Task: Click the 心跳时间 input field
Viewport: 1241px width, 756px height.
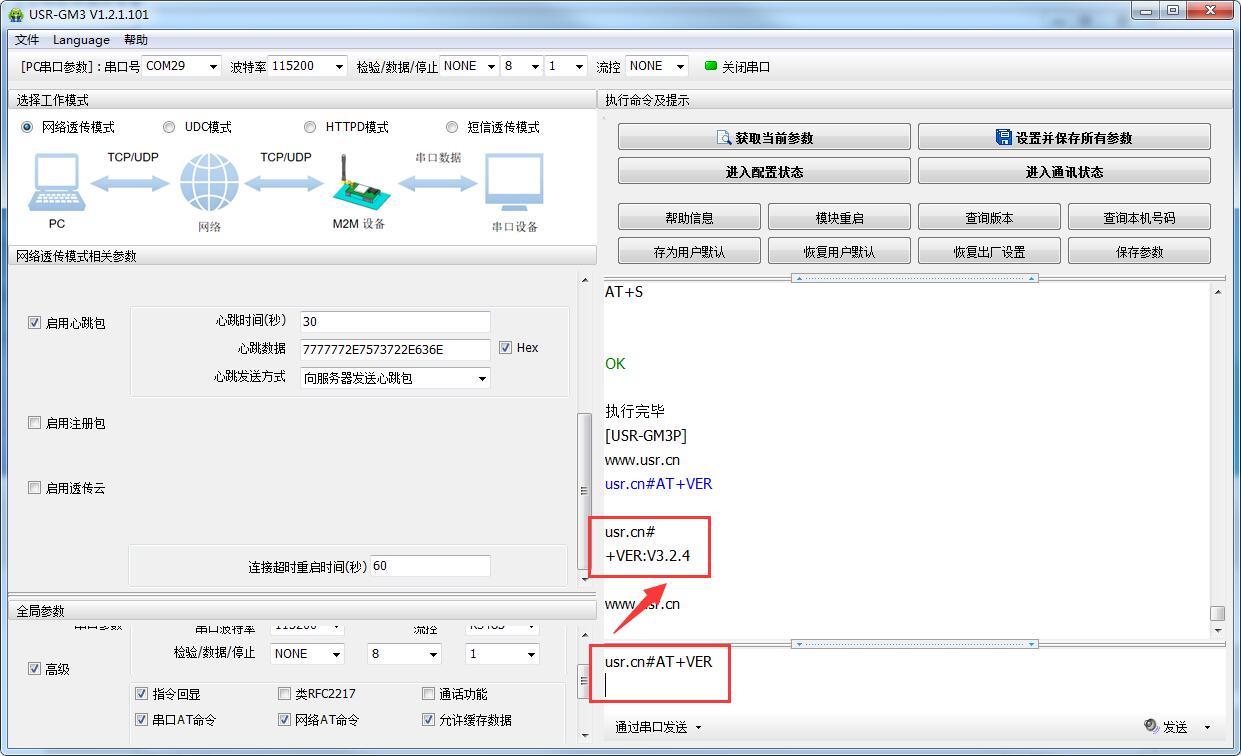Action: [x=395, y=322]
